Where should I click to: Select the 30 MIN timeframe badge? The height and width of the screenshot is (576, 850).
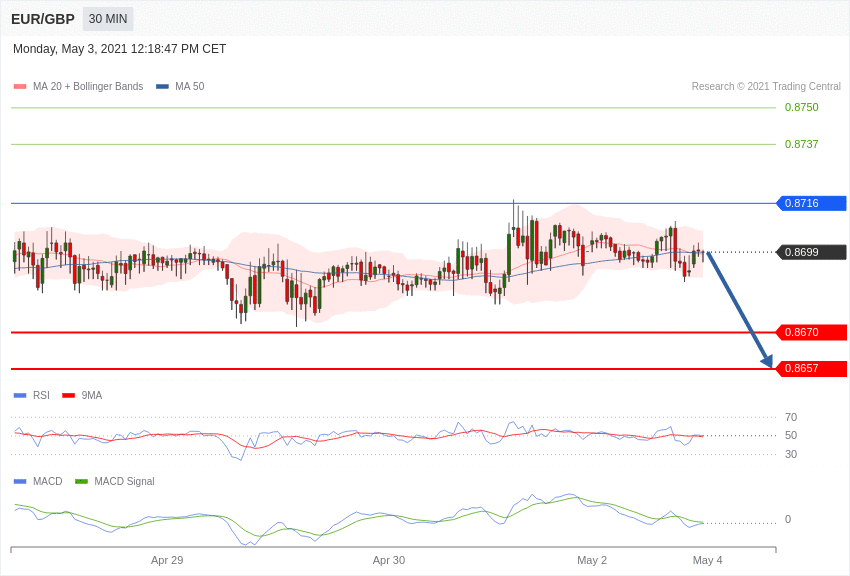click(108, 19)
